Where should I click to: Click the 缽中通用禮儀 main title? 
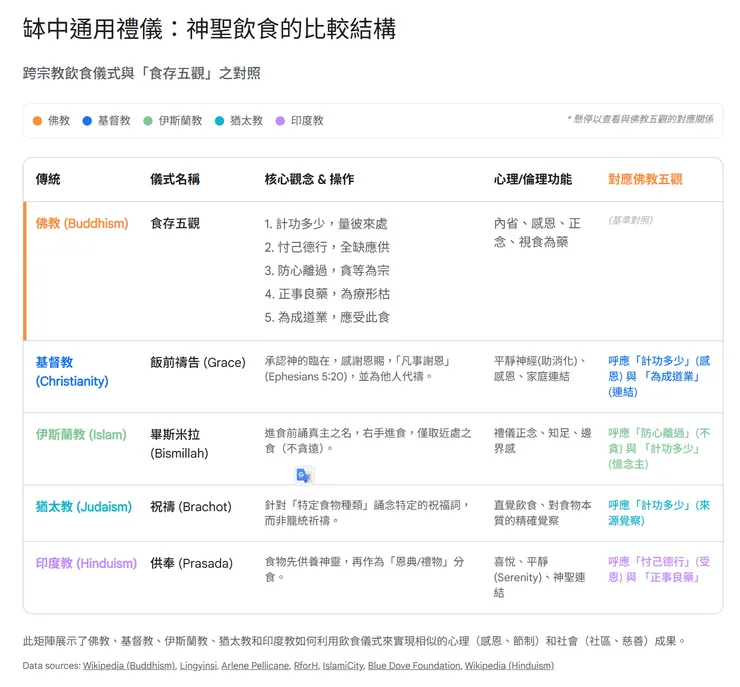tap(210, 29)
